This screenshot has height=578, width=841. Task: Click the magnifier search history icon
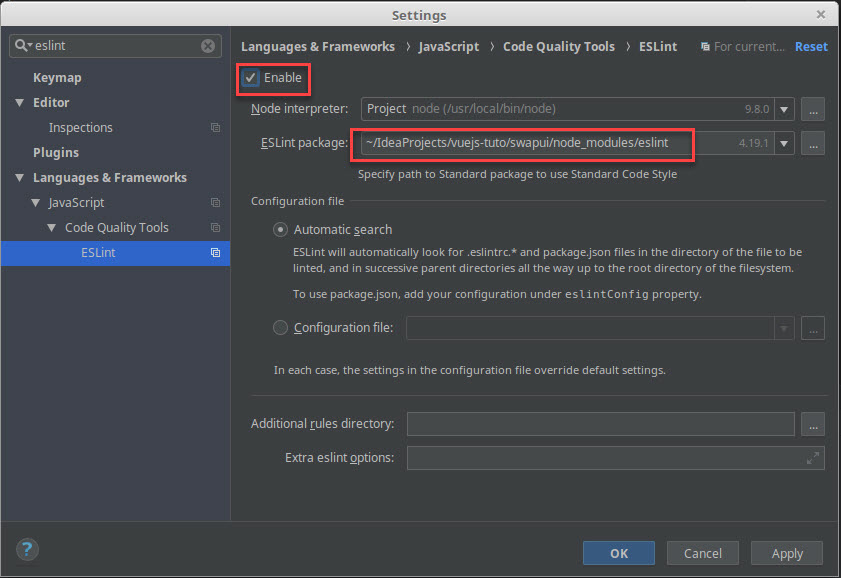pos(22,46)
